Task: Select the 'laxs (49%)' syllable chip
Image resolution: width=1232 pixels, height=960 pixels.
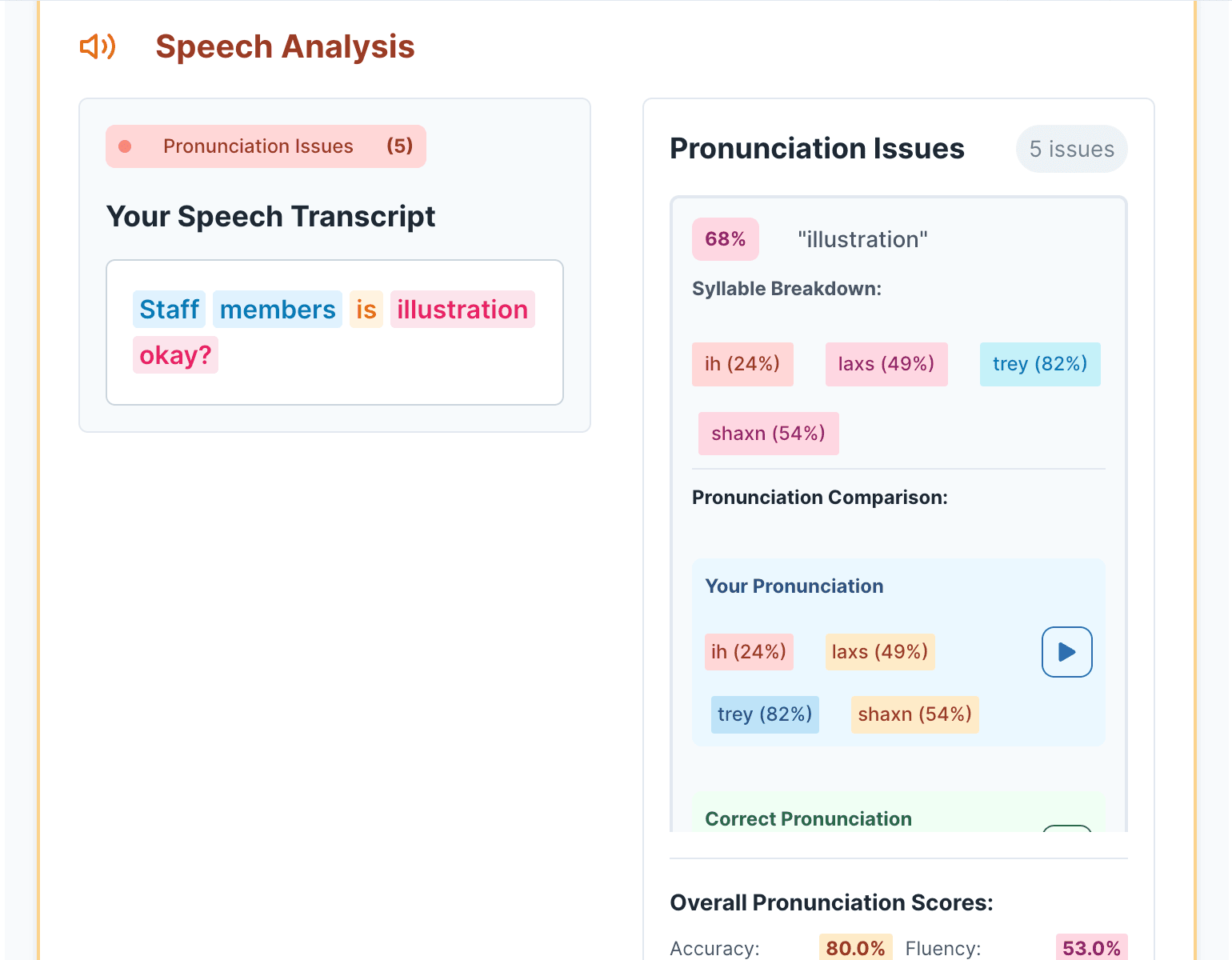Action: 886,364
